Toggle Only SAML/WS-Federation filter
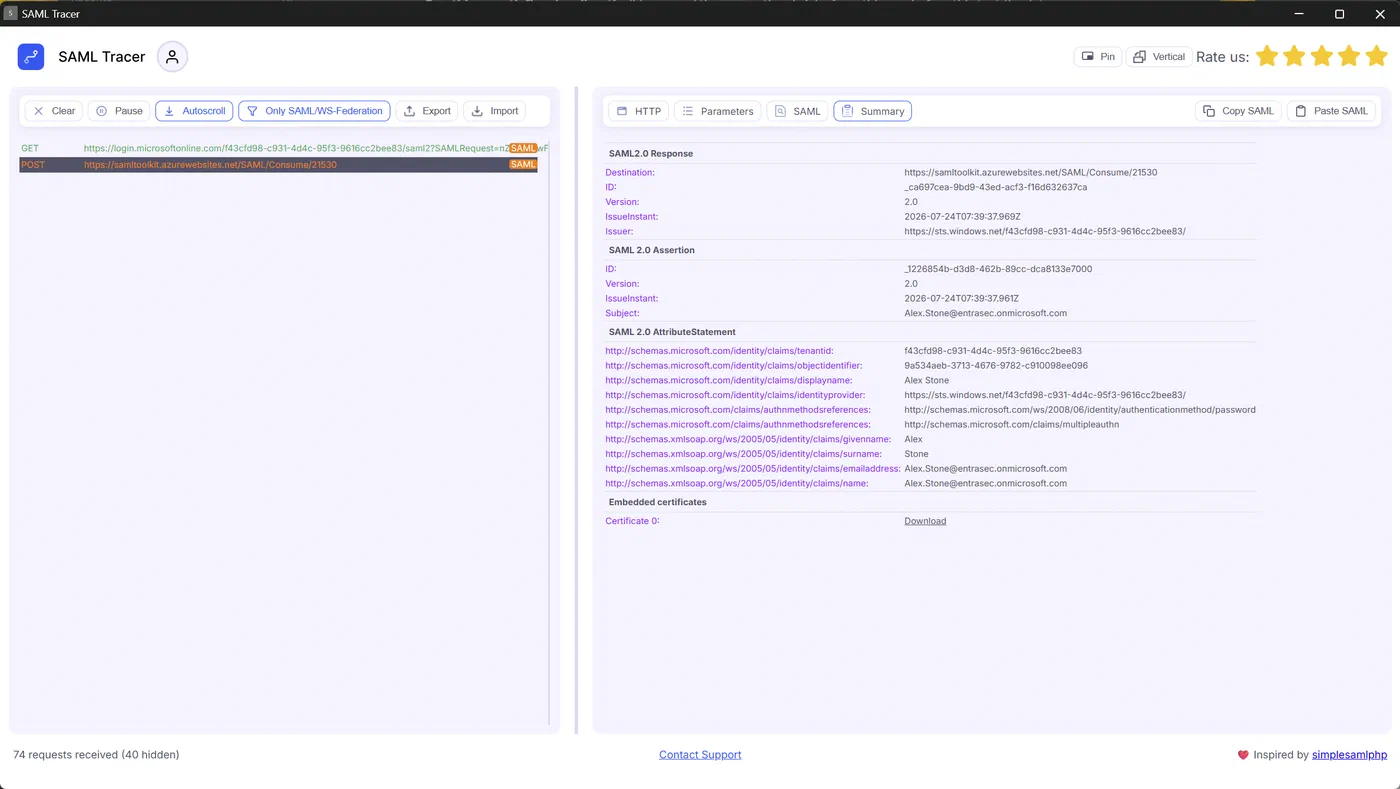1400x789 pixels. [x=314, y=111]
